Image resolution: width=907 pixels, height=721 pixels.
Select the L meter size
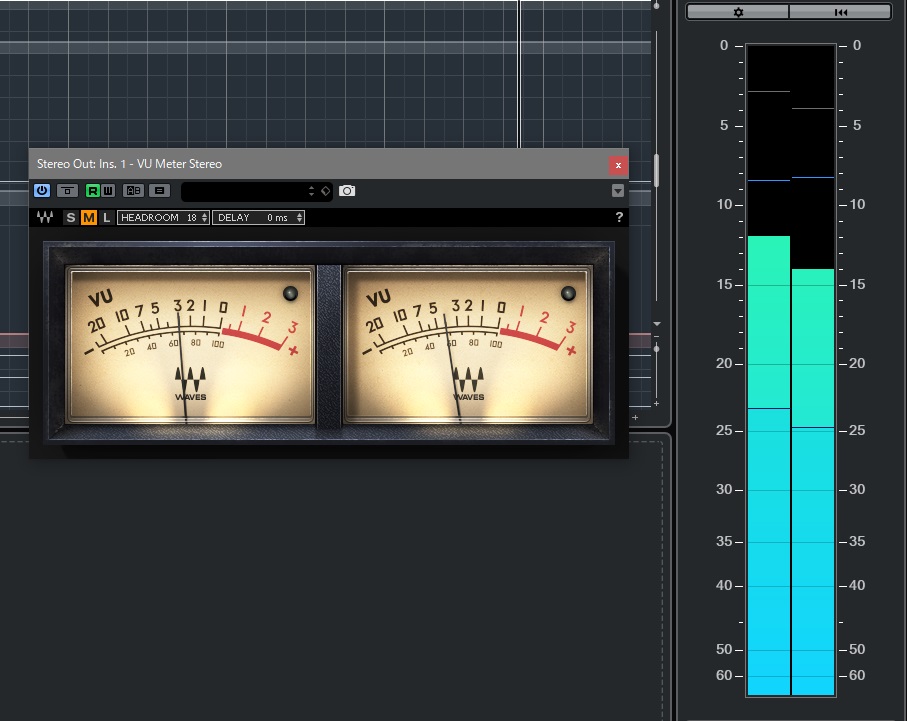(x=106, y=218)
